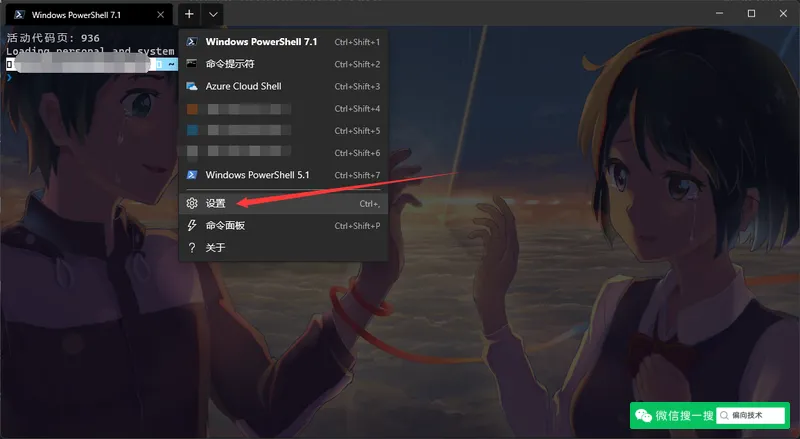Select the Windows PowerShell 7.1 tab
The height and width of the screenshot is (439, 800).
89,15
